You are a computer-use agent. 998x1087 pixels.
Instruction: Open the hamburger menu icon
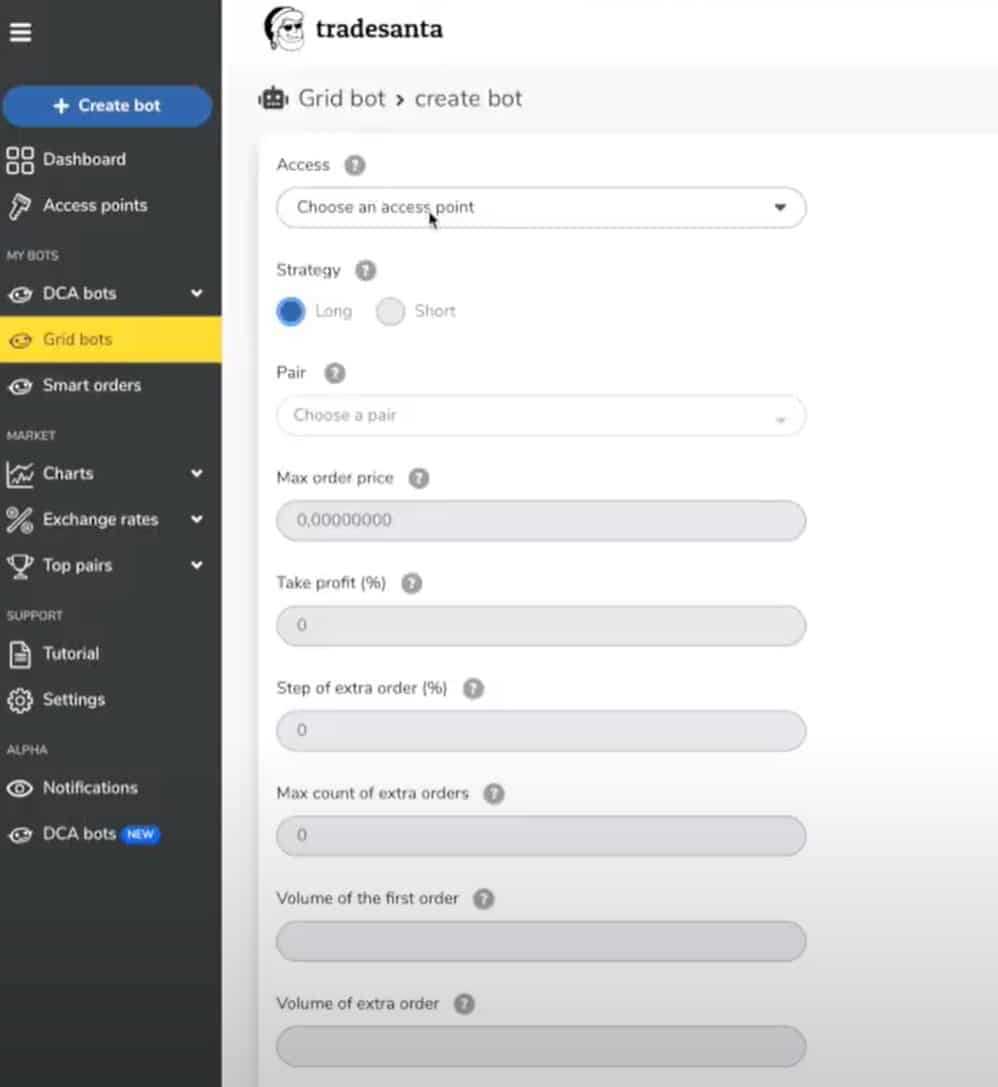tap(20, 33)
